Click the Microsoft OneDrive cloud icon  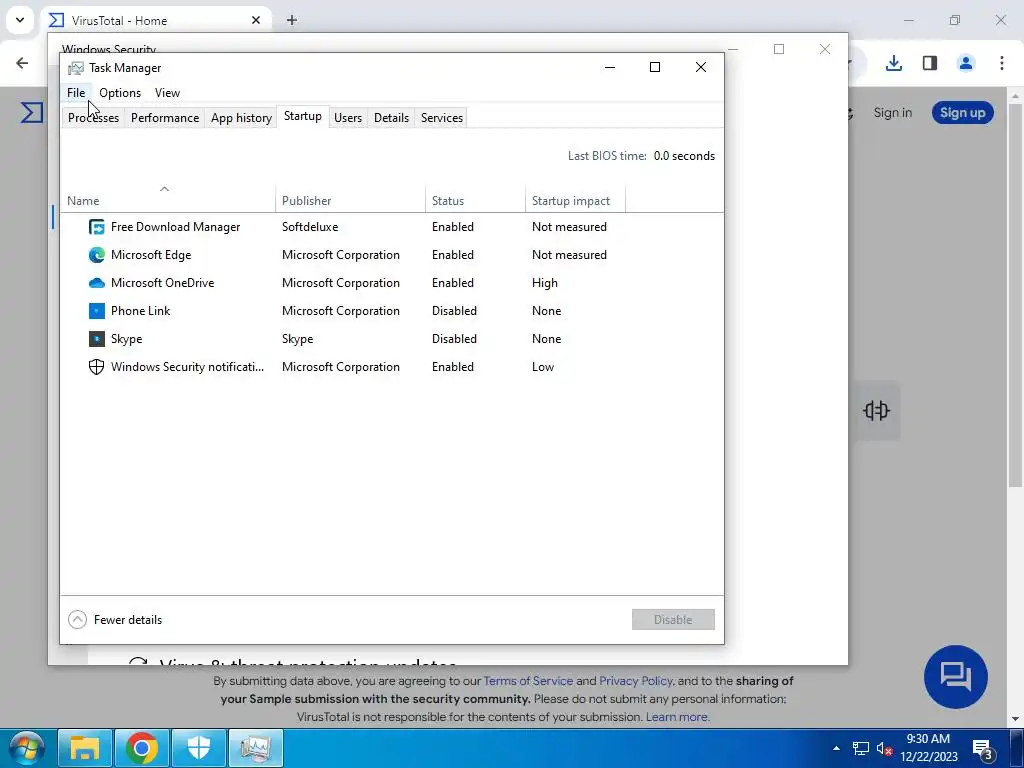97,283
